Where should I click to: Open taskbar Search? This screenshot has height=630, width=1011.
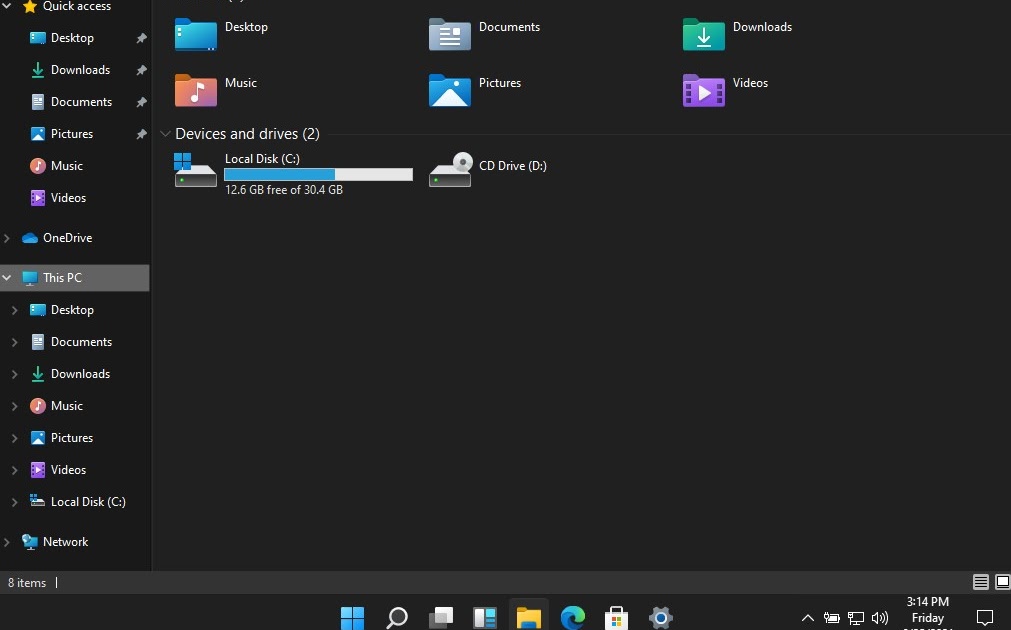pyautogui.click(x=397, y=618)
